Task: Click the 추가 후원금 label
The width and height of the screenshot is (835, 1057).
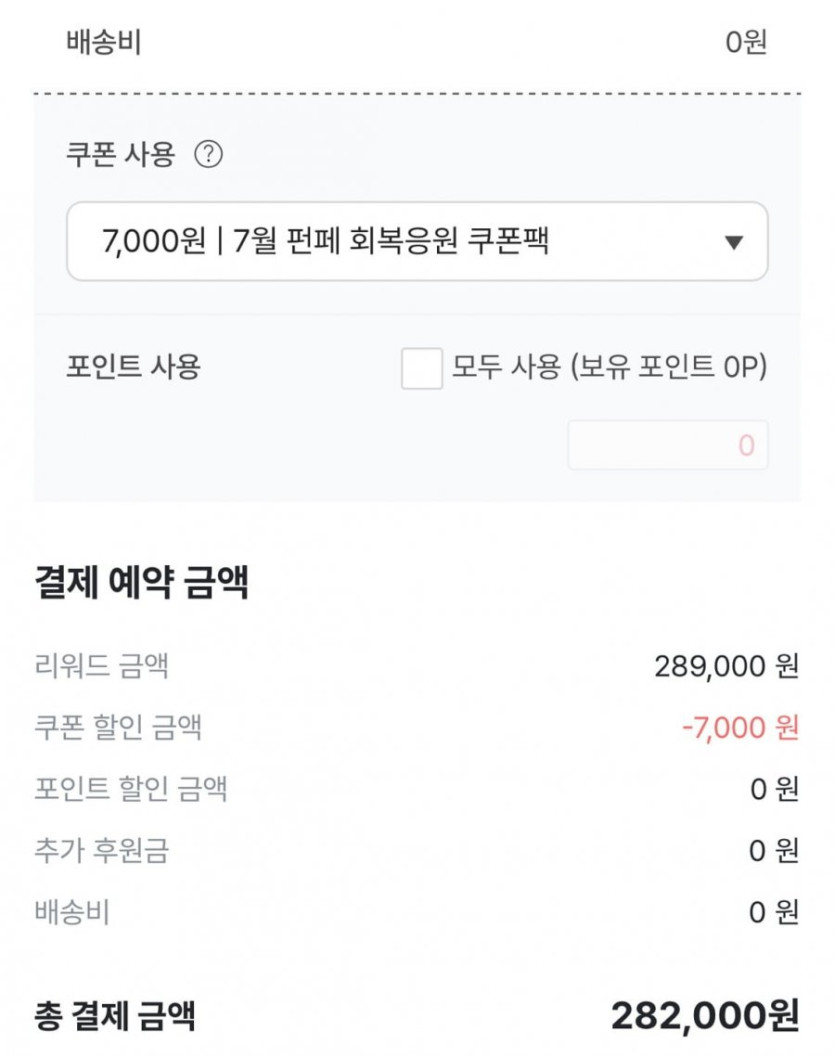Action: coord(101,851)
